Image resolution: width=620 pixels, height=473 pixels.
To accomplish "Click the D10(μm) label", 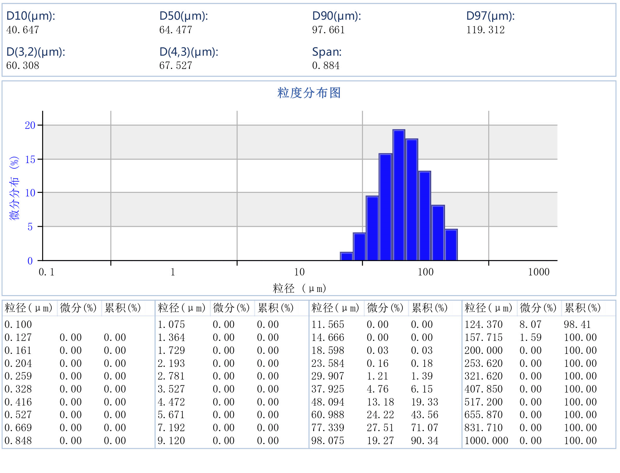I will 30,16.
